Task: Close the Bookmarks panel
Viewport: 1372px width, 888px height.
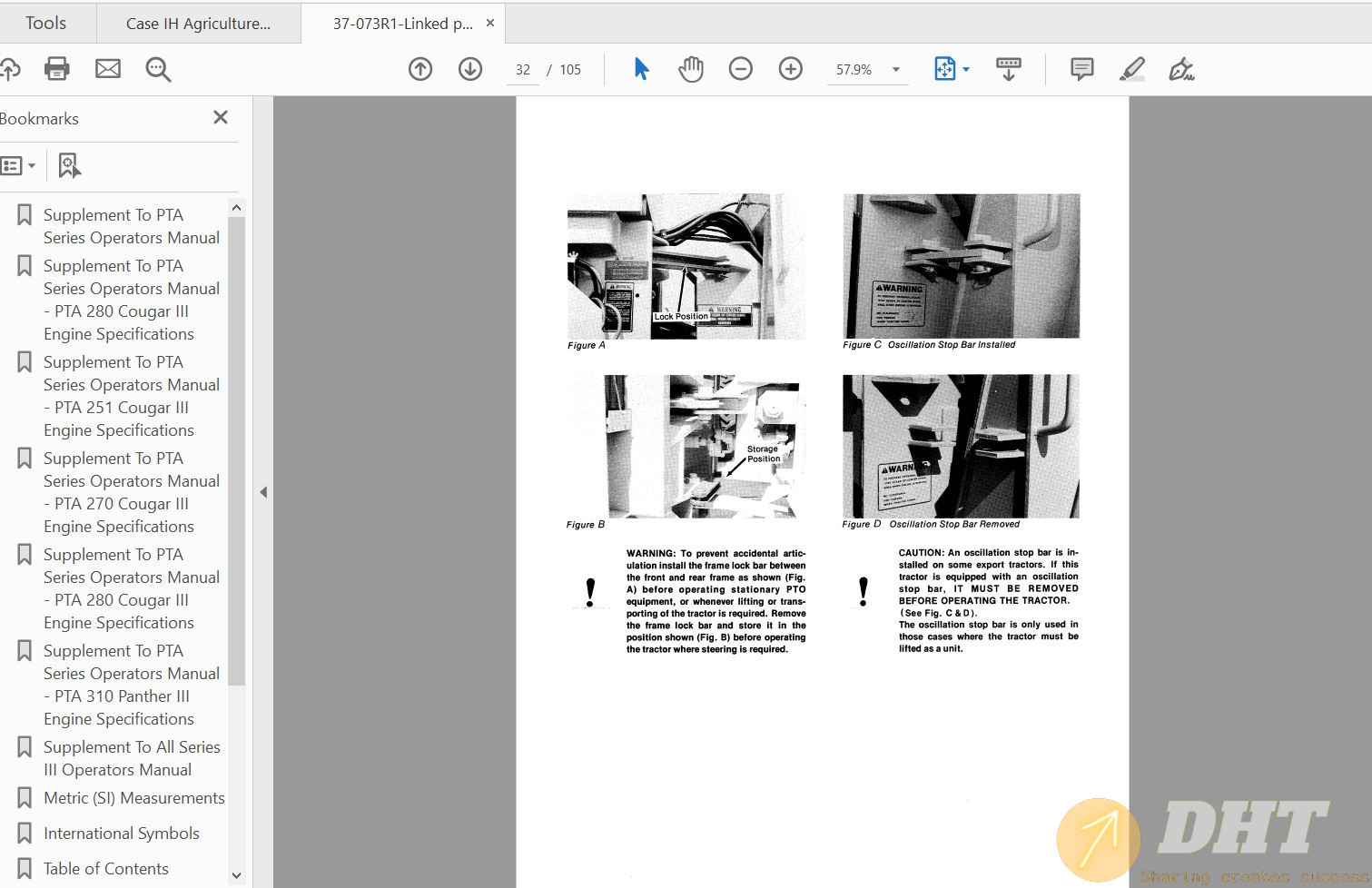Action: [220, 117]
